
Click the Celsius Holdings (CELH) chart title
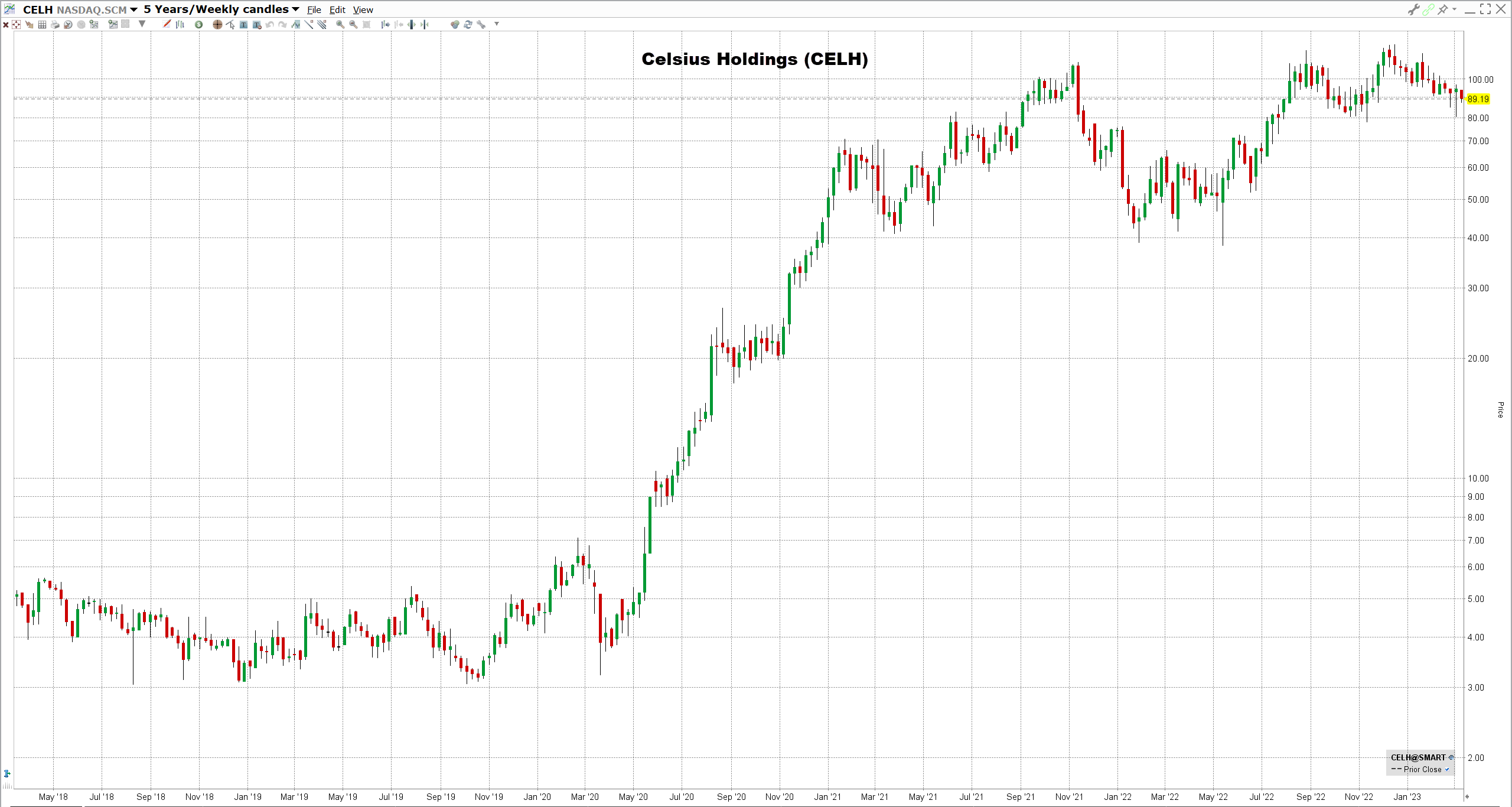click(755, 59)
